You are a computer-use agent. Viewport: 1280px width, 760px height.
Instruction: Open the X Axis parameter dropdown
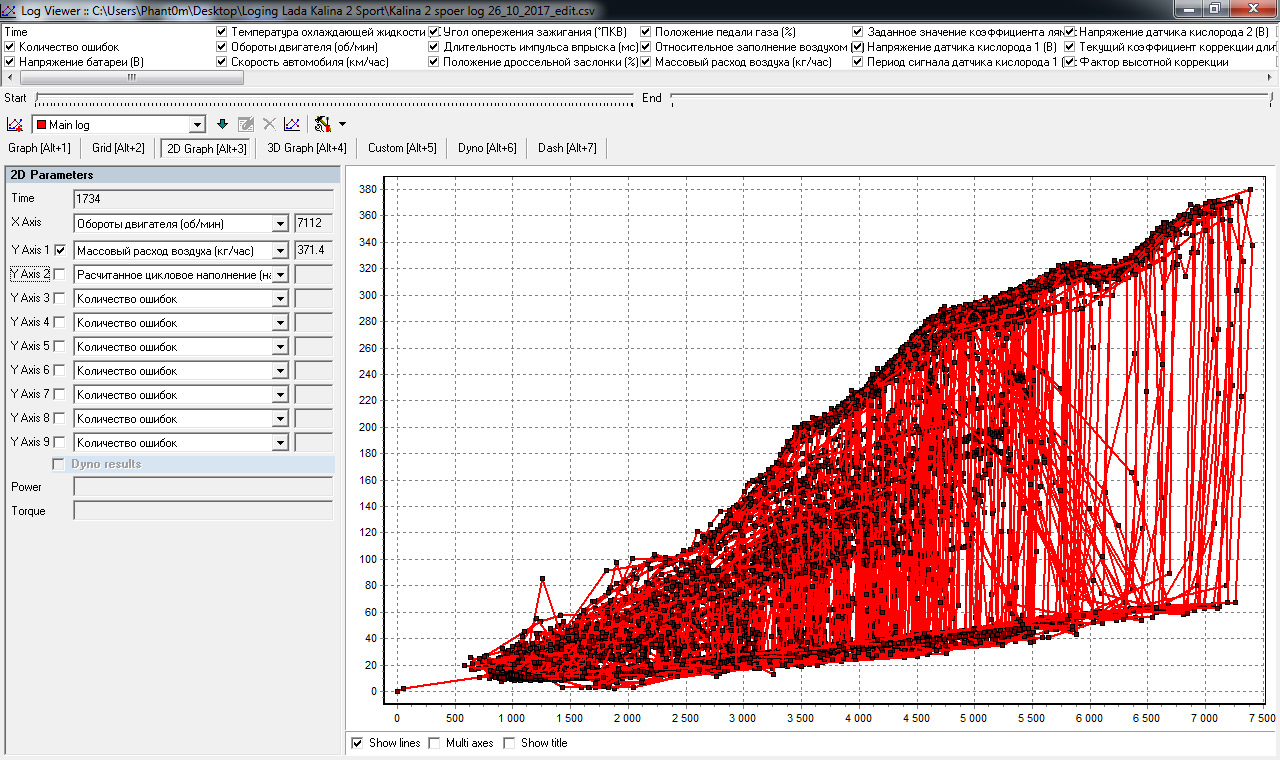pyautogui.click(x=279, y=223)
